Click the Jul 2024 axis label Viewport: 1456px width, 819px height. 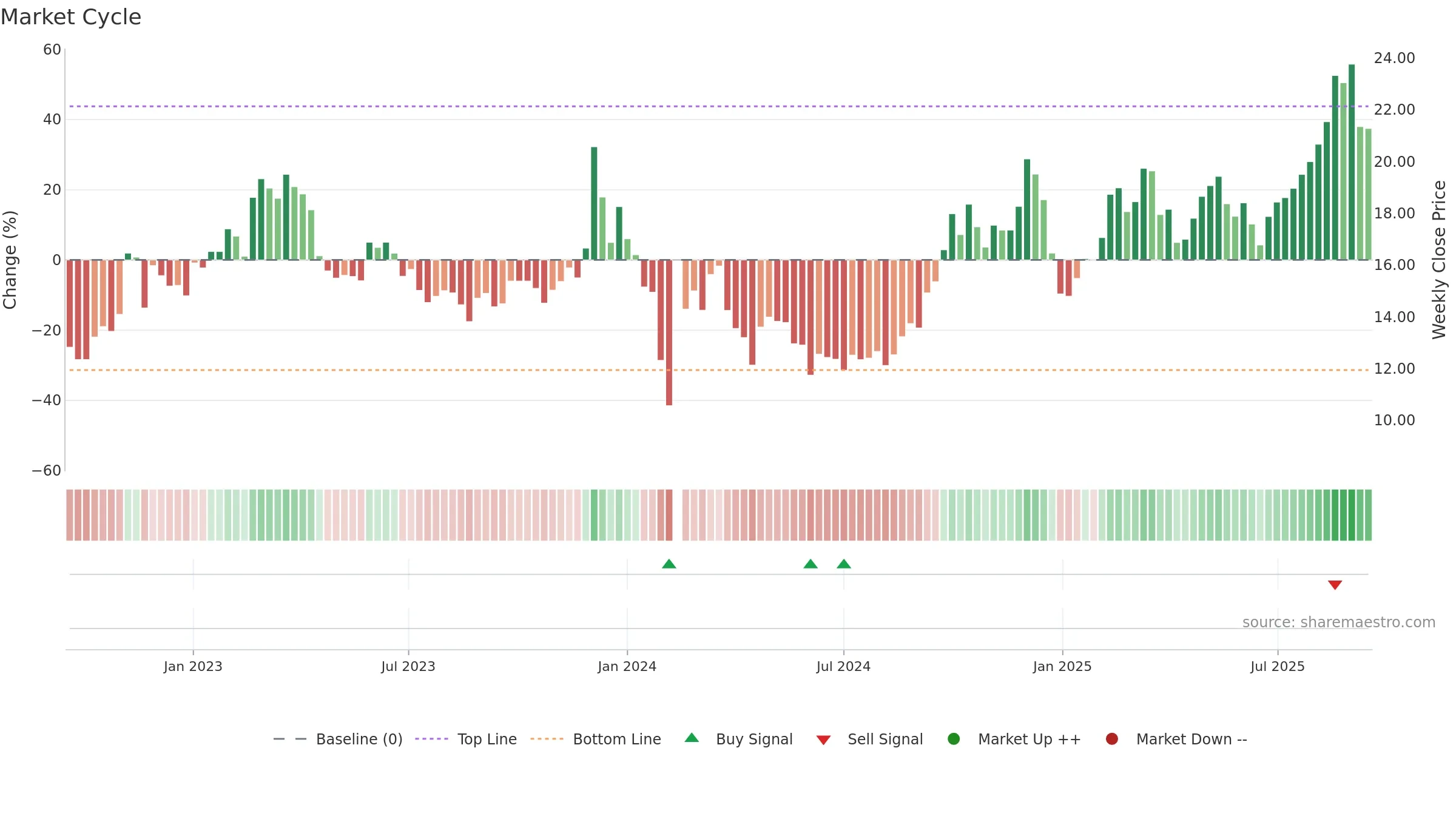(843, 666)
